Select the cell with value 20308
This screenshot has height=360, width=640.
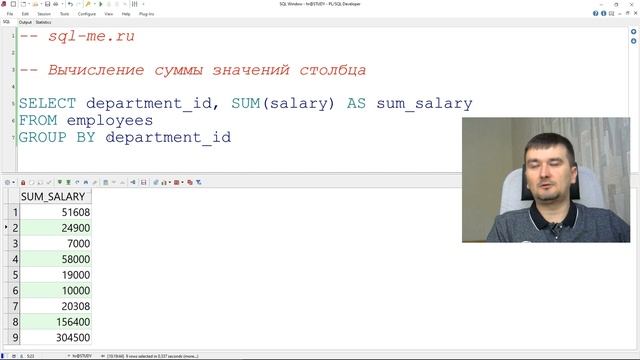56,306
